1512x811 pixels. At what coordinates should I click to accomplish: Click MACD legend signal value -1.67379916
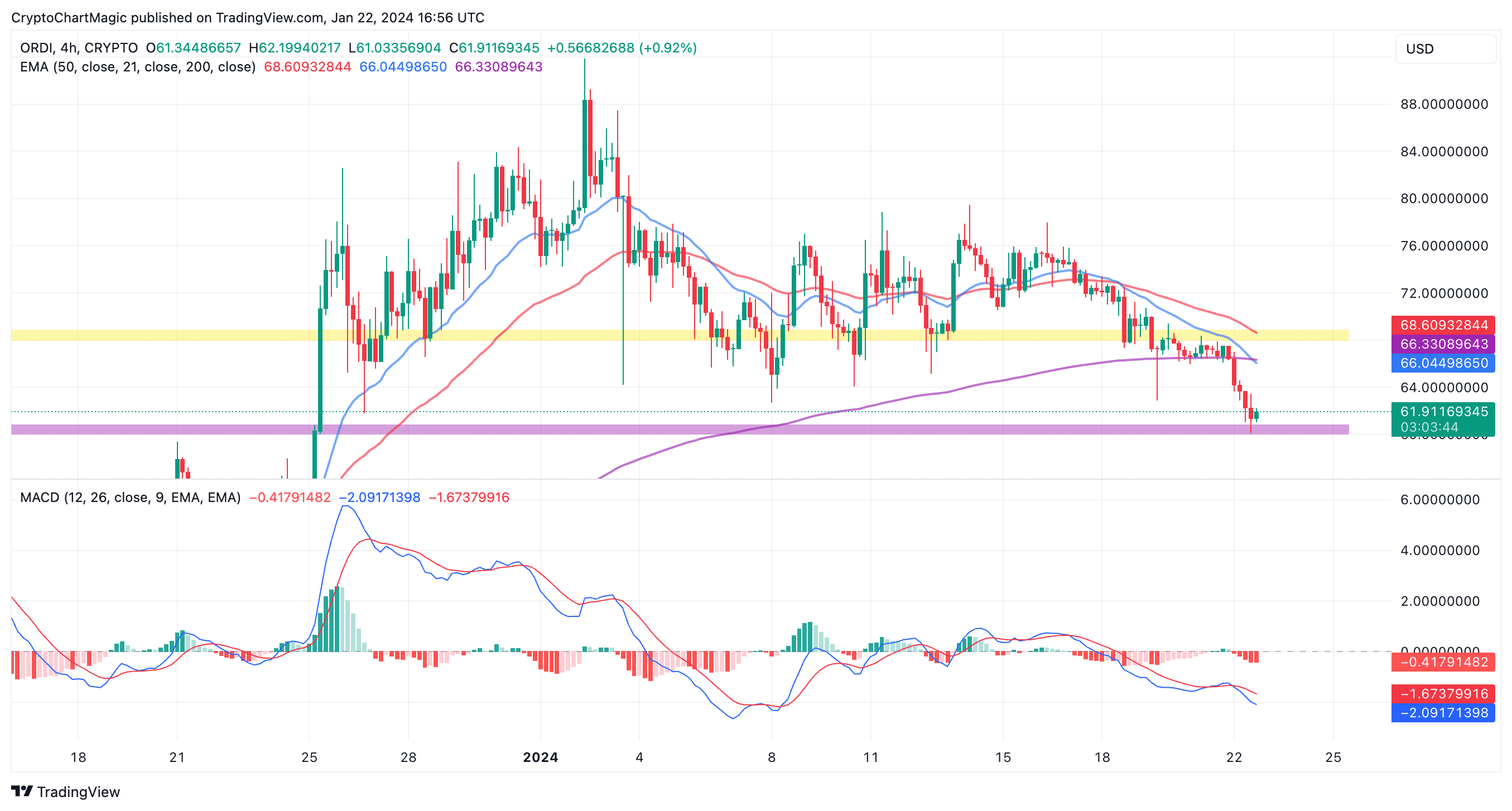point(469,498)
